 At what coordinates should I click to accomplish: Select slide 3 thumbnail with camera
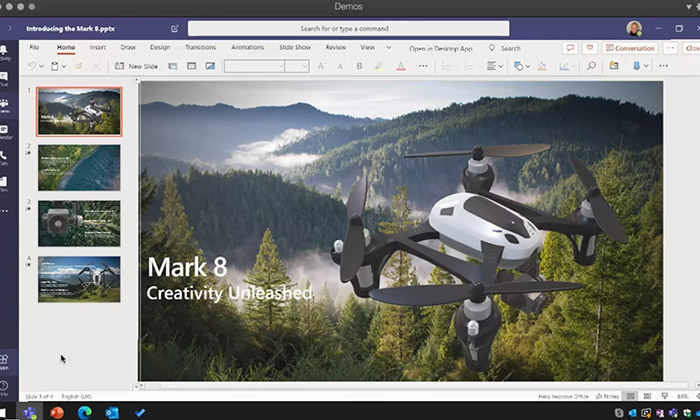(79, 223)
